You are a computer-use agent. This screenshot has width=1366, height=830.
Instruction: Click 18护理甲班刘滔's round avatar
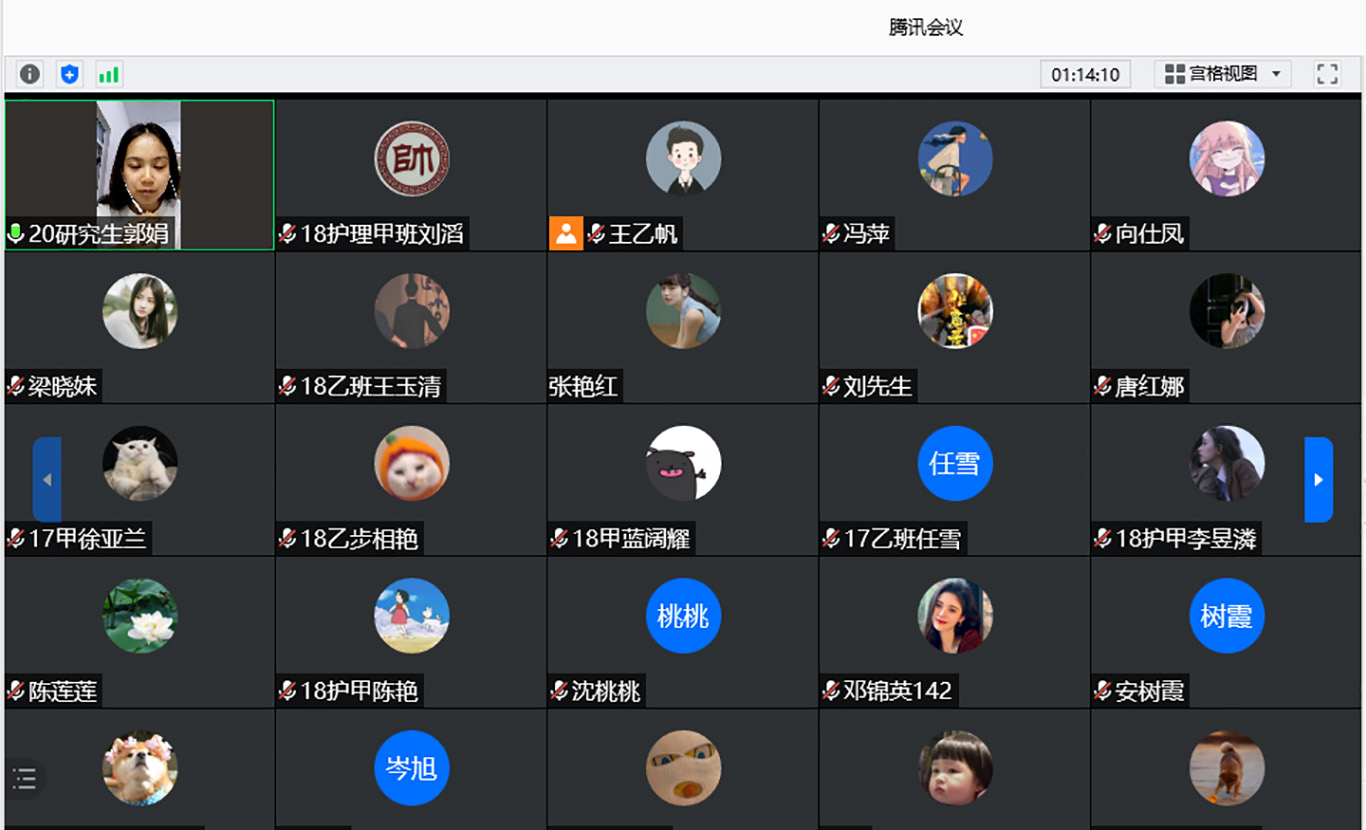pos(411,159)
